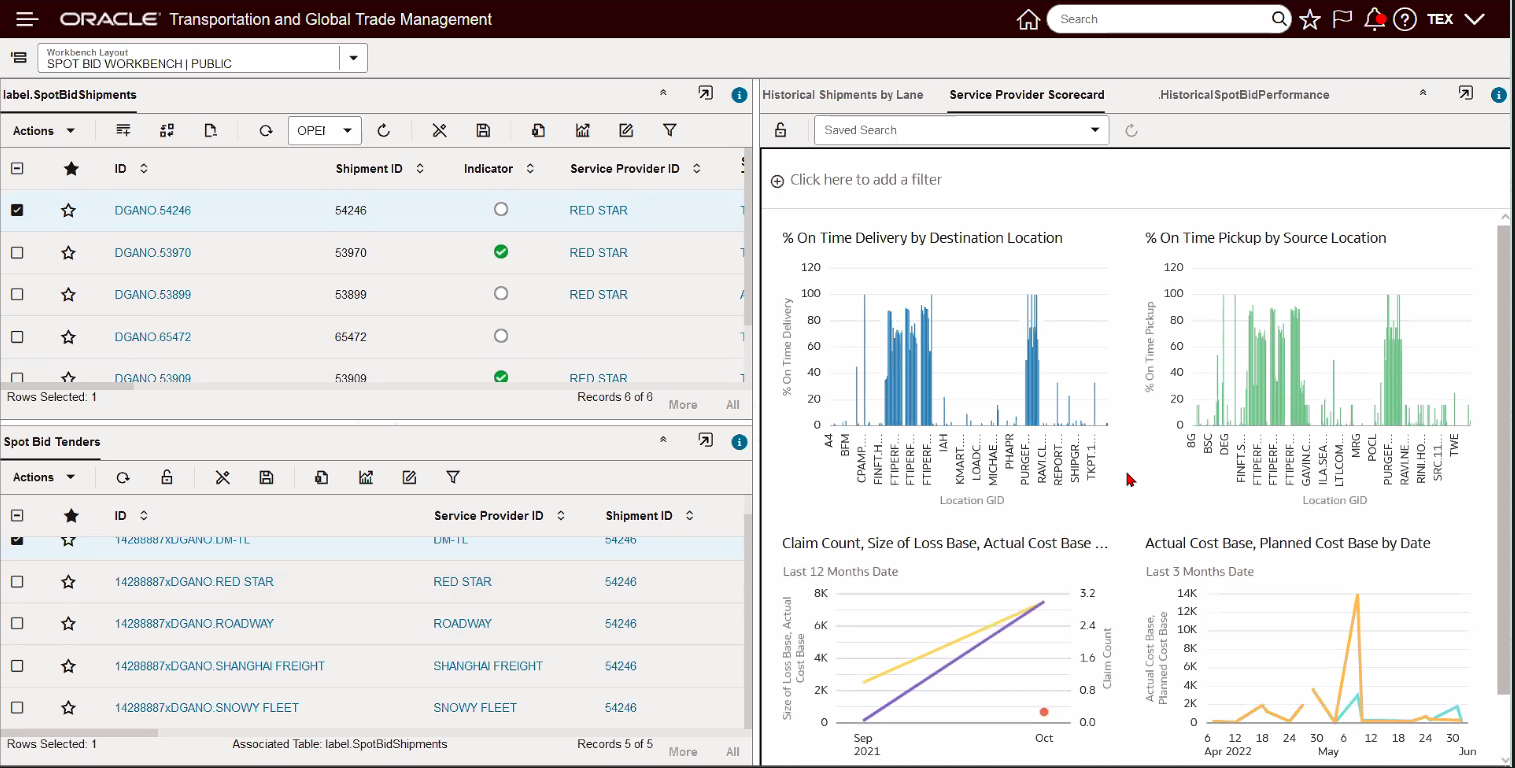
Task: Click the lock icon in Scorecard toolbar
Action: pos(781,130)
